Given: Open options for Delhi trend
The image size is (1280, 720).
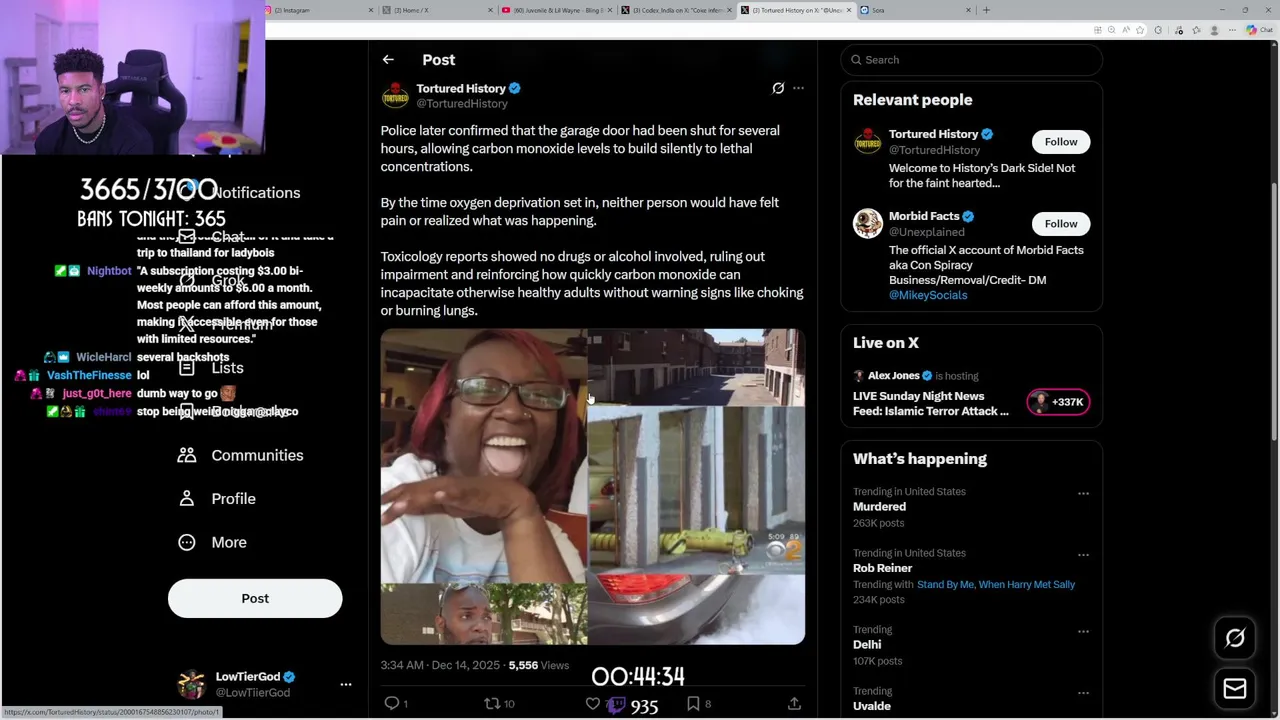Looking at the screenshot, I should pos(1083,631).
